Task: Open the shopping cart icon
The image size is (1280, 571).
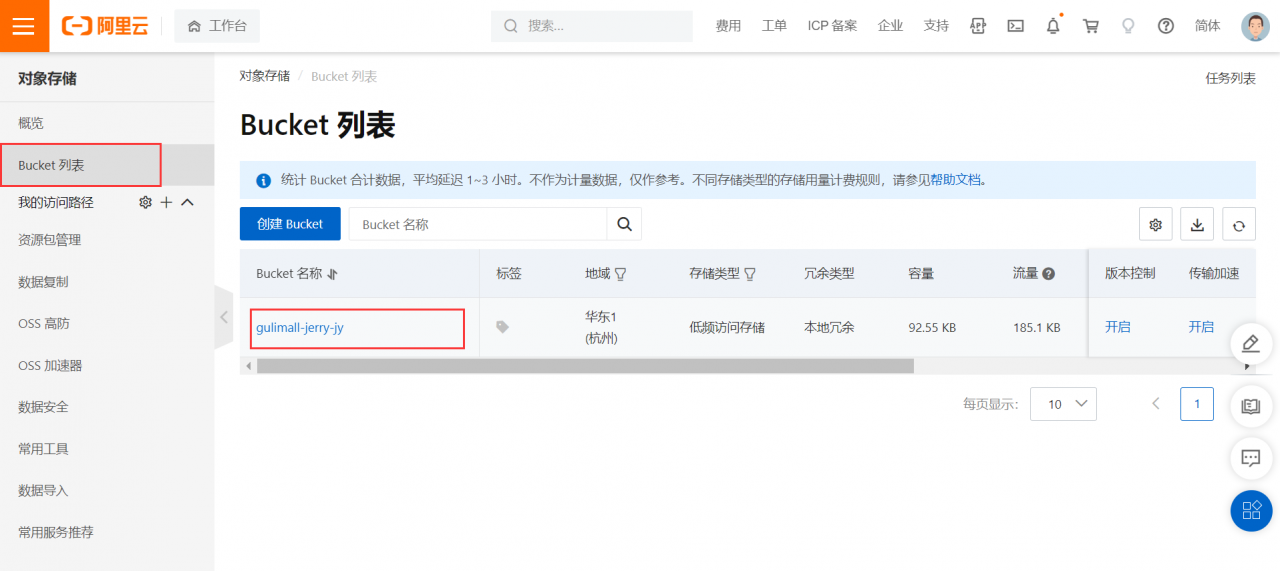Action: point(1091,26)
